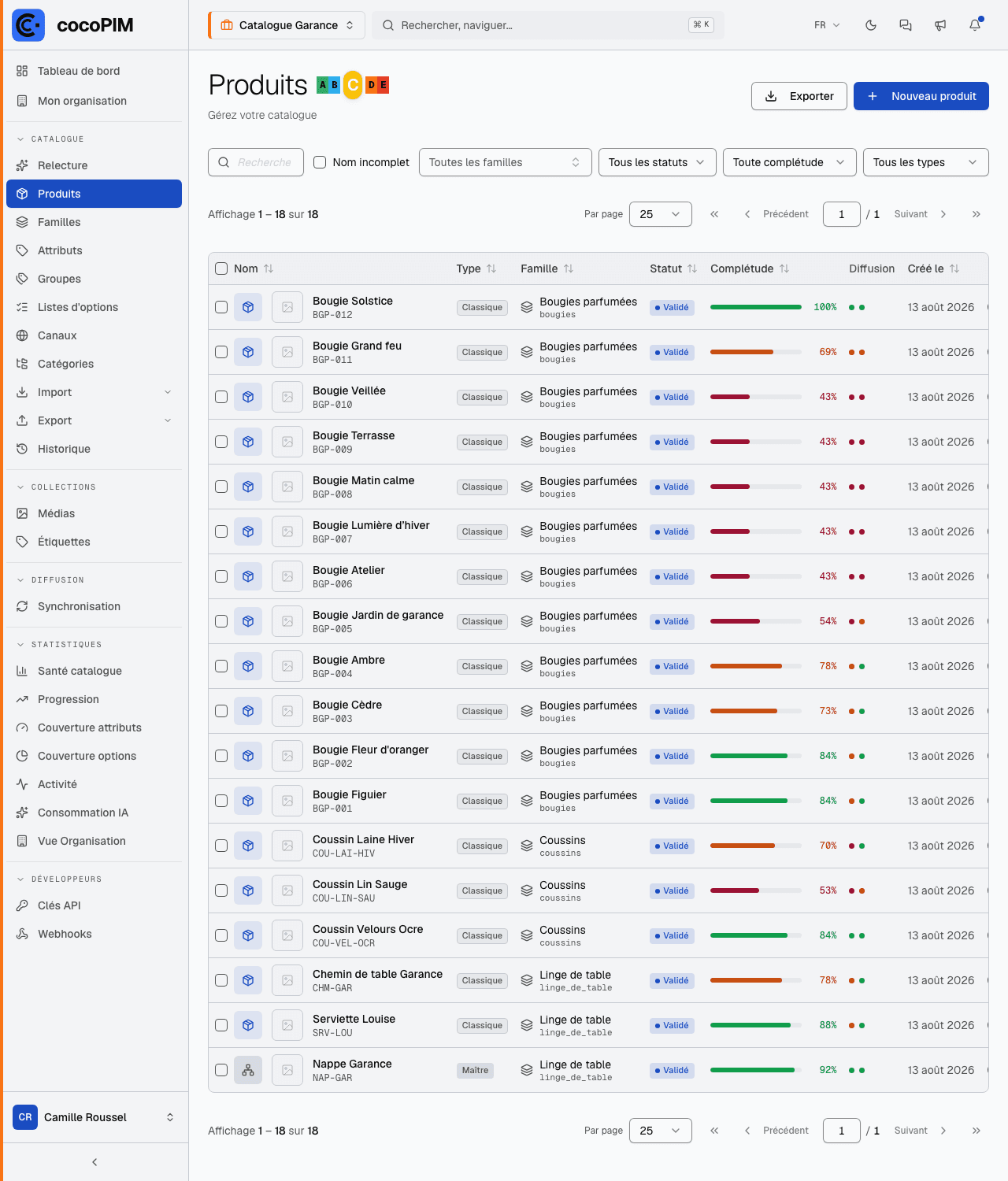The width and height of the screenshot is (1008, 1181).
Task: Select checkbox for Coussin Velours Ocre
Action: [221, 935]
